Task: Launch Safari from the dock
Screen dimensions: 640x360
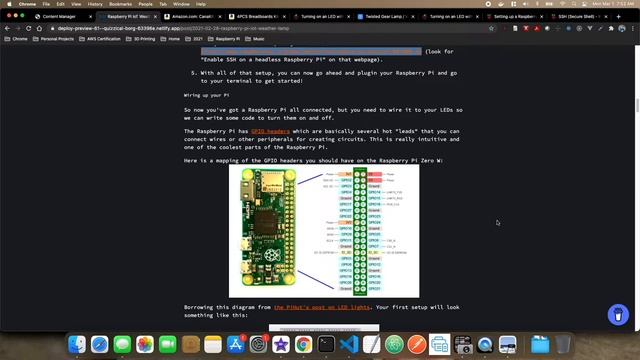Action: [x=100, y=344]
